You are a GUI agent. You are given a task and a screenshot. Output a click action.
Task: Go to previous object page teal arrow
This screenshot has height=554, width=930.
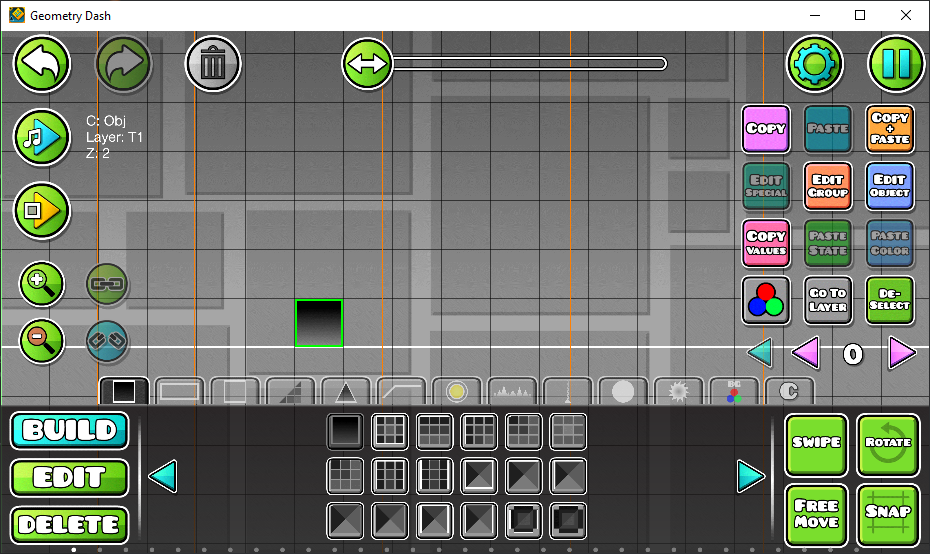[163, 476]
